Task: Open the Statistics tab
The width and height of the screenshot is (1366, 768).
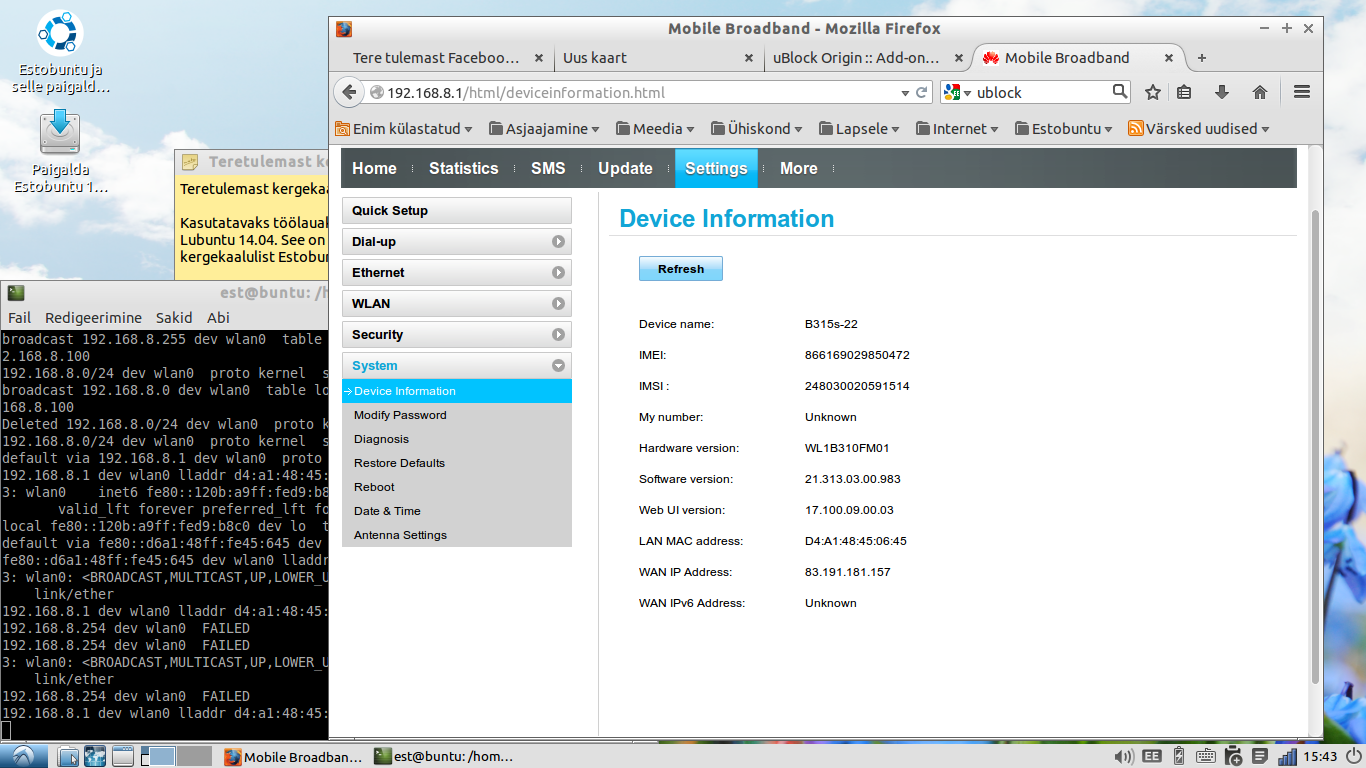Action: tap(463, 168)
